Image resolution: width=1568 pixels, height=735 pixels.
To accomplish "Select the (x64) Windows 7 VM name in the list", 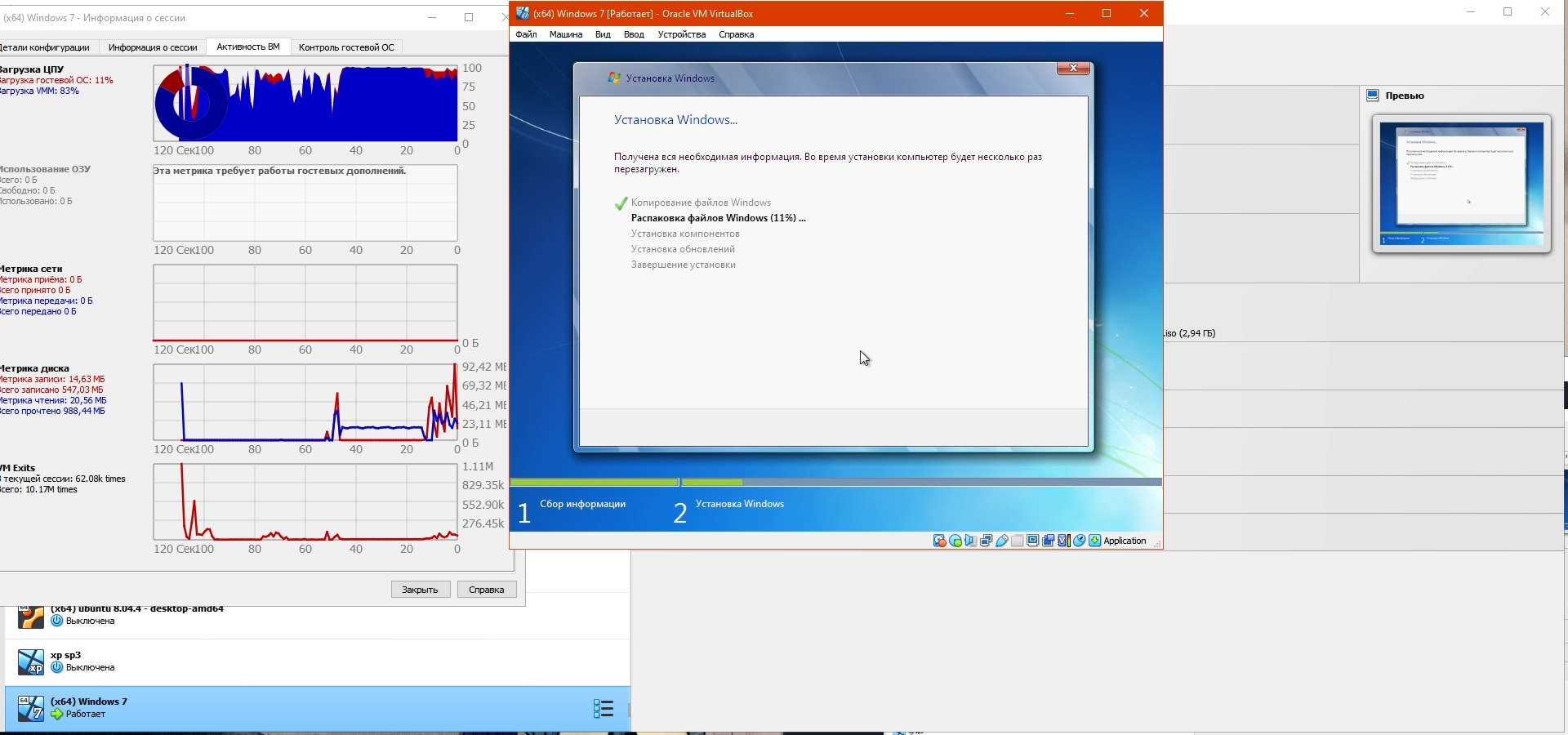I will (x=89, y=702).
